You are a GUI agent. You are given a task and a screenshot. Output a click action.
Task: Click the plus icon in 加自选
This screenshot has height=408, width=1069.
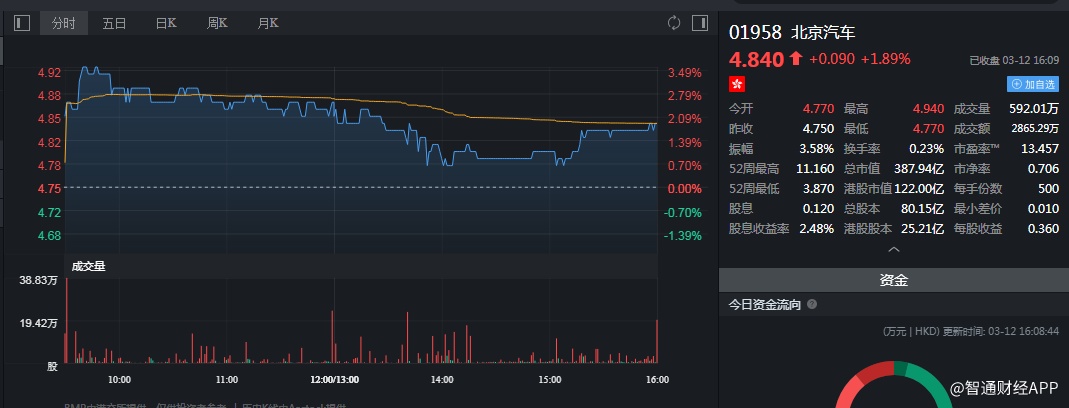point(1016,84)
